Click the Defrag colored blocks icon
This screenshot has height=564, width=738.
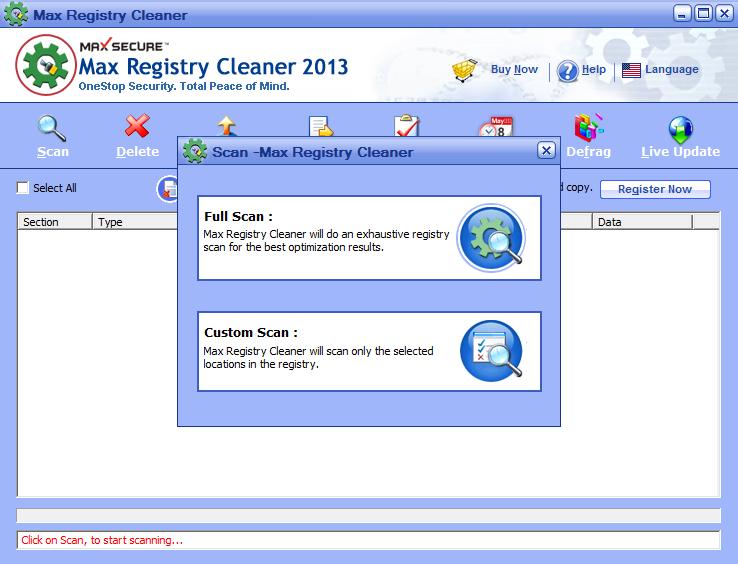(588, 127)
